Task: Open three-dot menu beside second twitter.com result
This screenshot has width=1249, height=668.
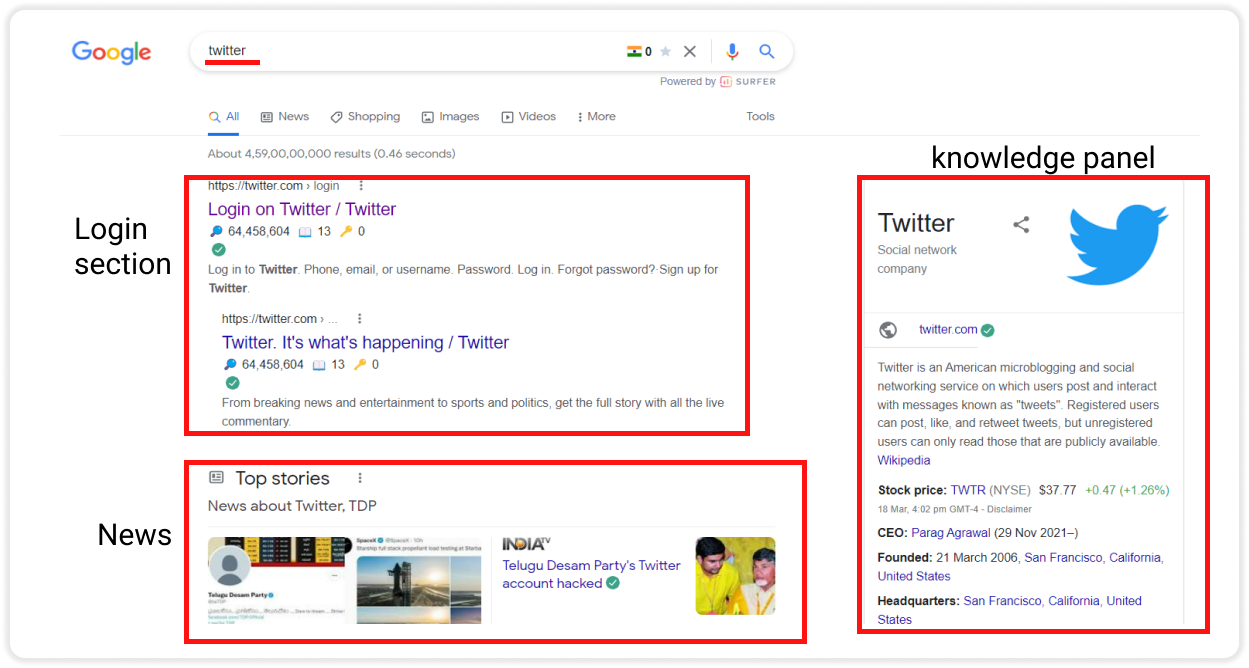Action: (x=360, y=319)
